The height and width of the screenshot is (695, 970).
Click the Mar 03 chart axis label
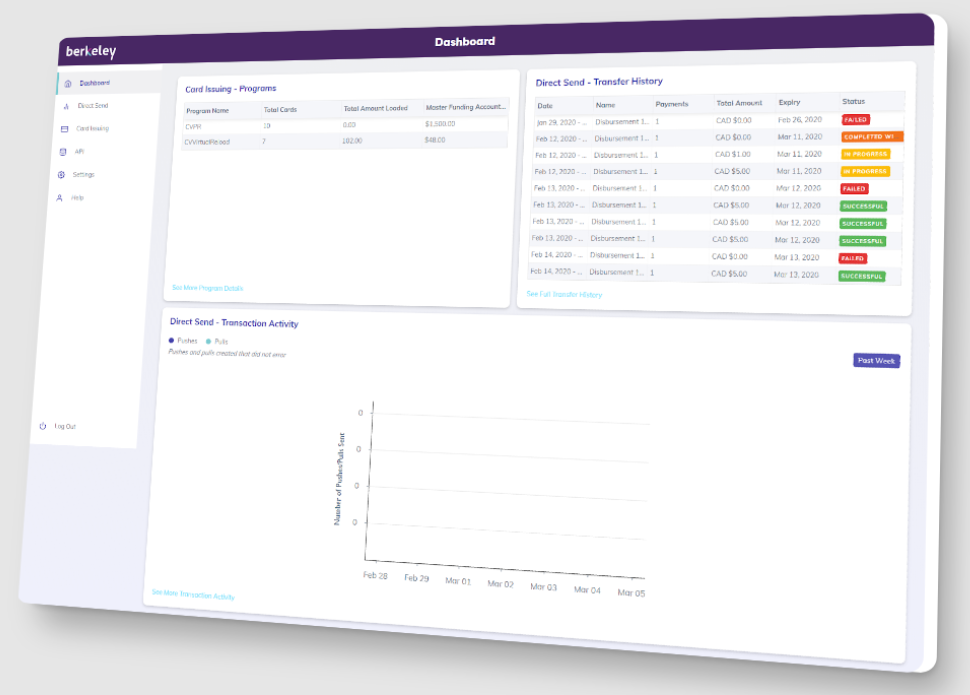pyautogui.click(x=543, y=587)
